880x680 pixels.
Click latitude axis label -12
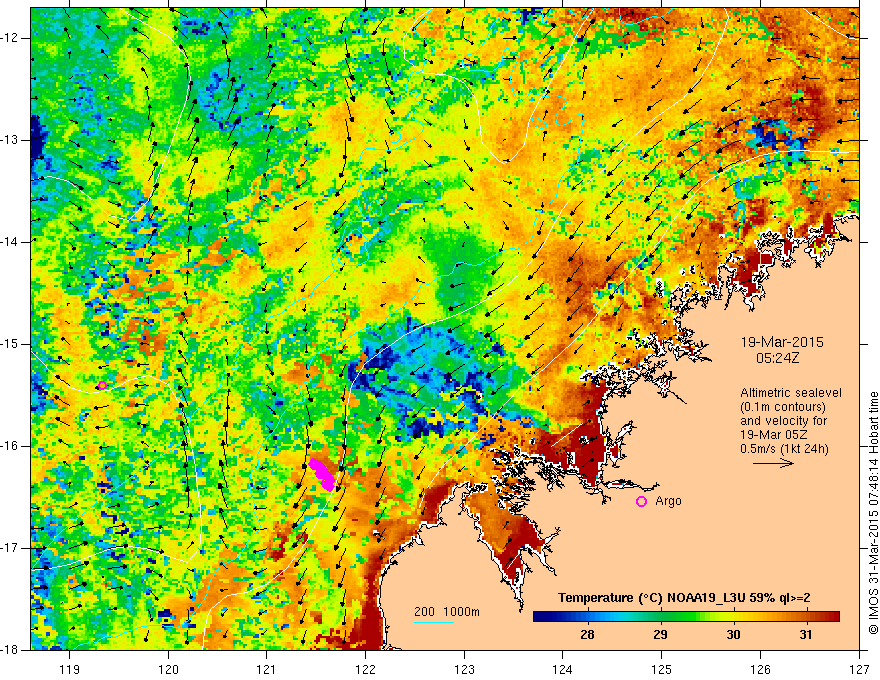10,38
